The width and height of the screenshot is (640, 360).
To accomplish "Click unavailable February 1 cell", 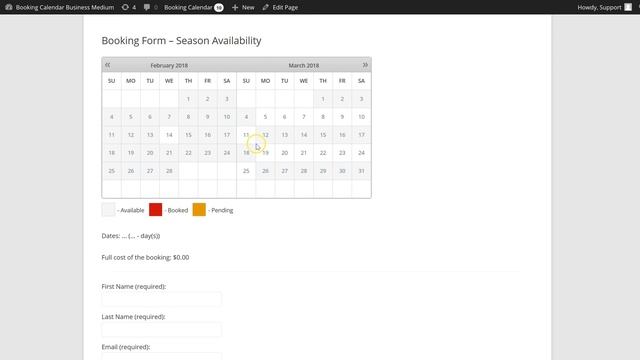I will [x=188, y=99].
